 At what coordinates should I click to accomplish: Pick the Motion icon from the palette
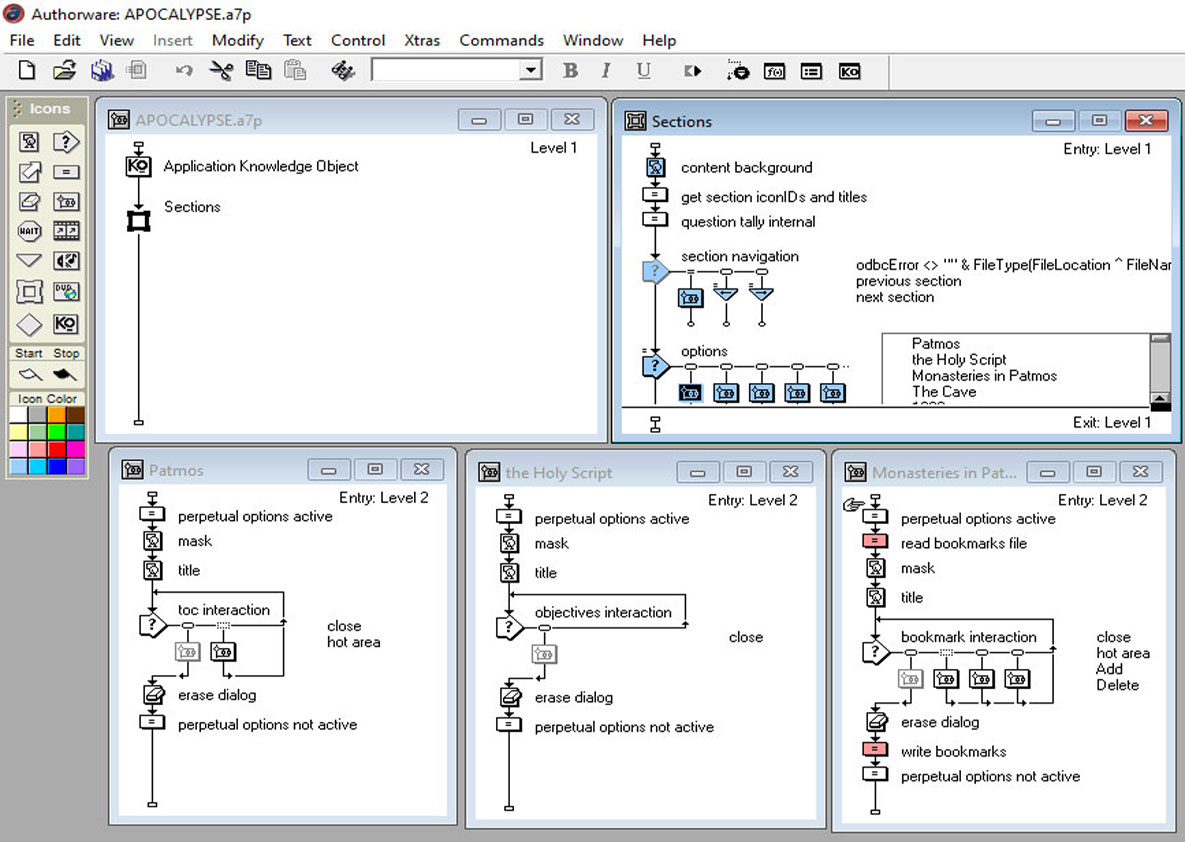(29, 172)
